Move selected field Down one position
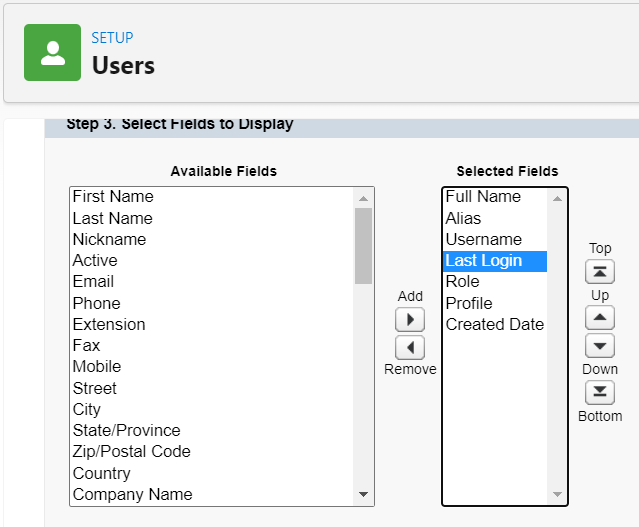The width and height of the screenshot is (639, 527). [600, 346]
